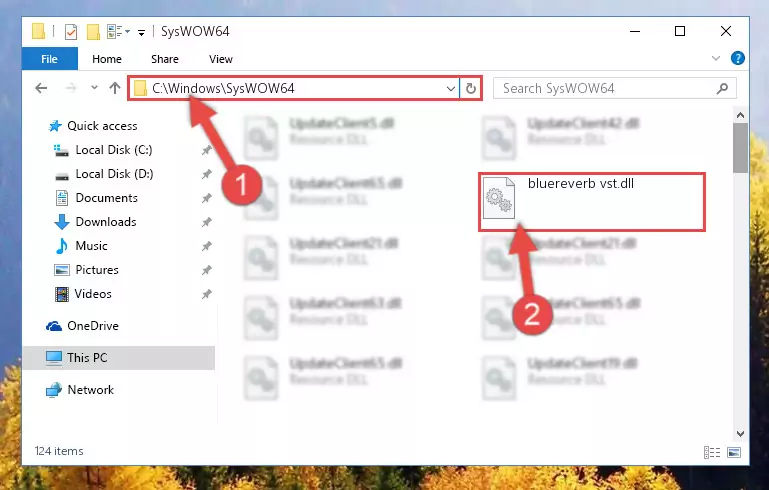Refresh the SysWOW64 folder
Image resolution: width=769 pixels, height=490 pixels.
click(470, 89)
